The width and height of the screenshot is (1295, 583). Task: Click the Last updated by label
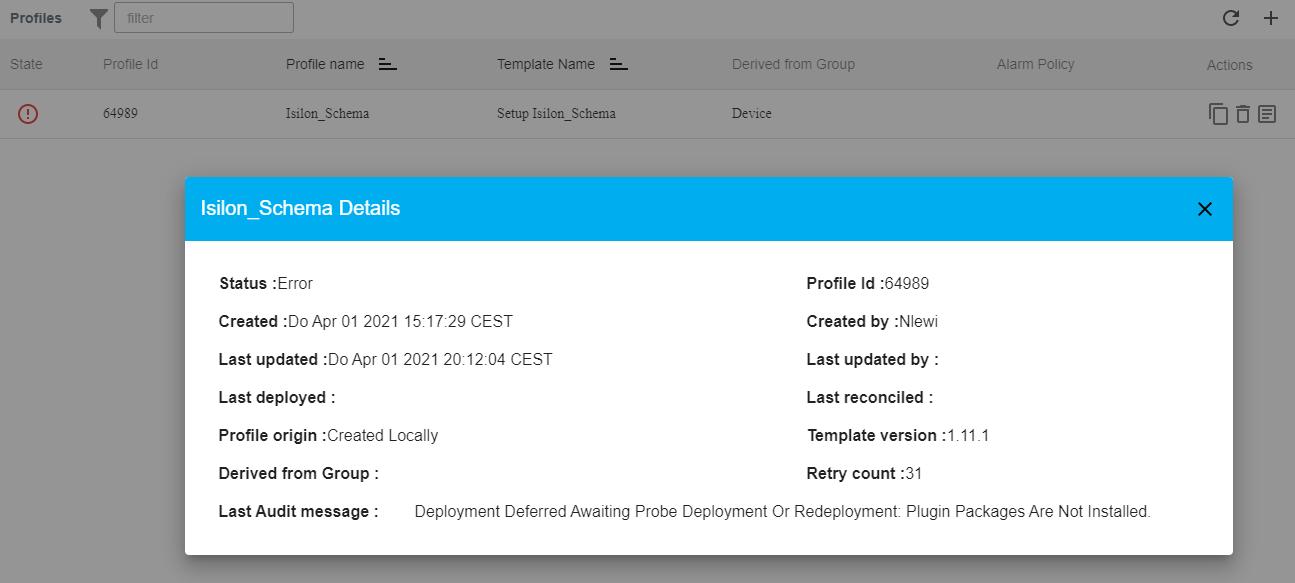coord(873,359)
